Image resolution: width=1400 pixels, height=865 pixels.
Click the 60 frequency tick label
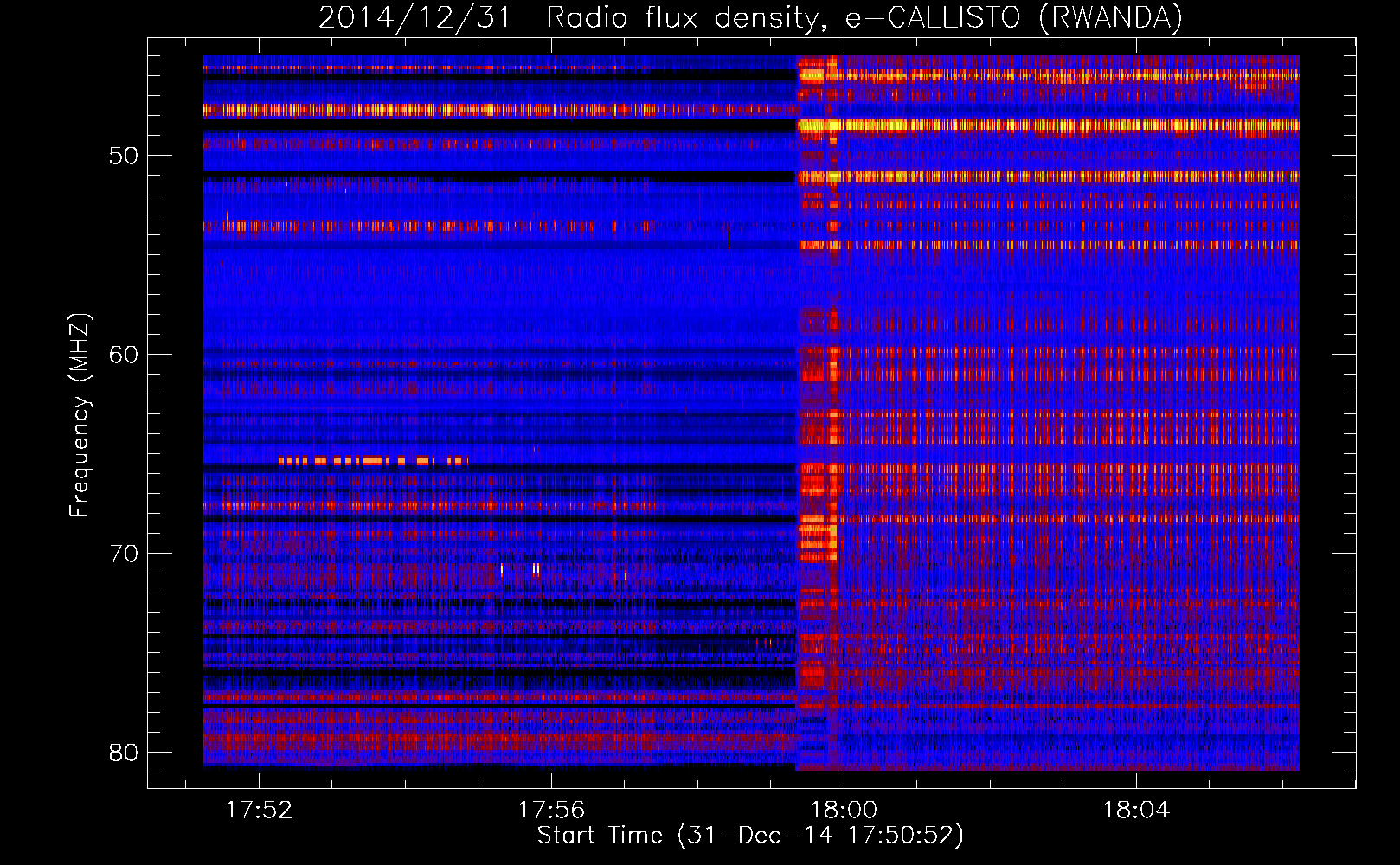tap(124, 355)
